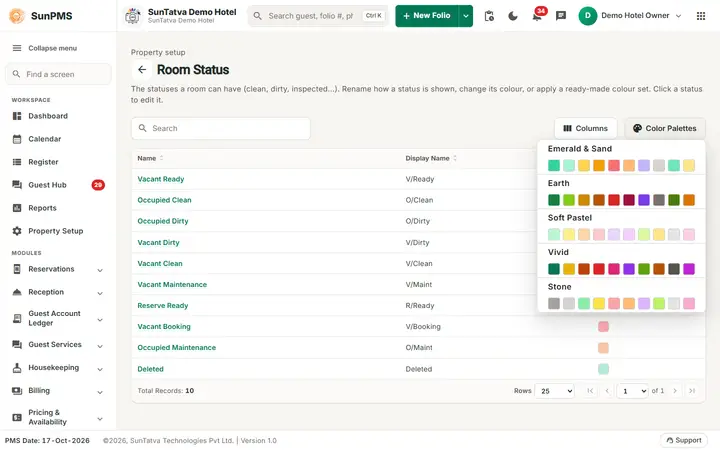Sort by the Display Name column arrows
Viewport: 720px width, 450px height.
point(455,158)
